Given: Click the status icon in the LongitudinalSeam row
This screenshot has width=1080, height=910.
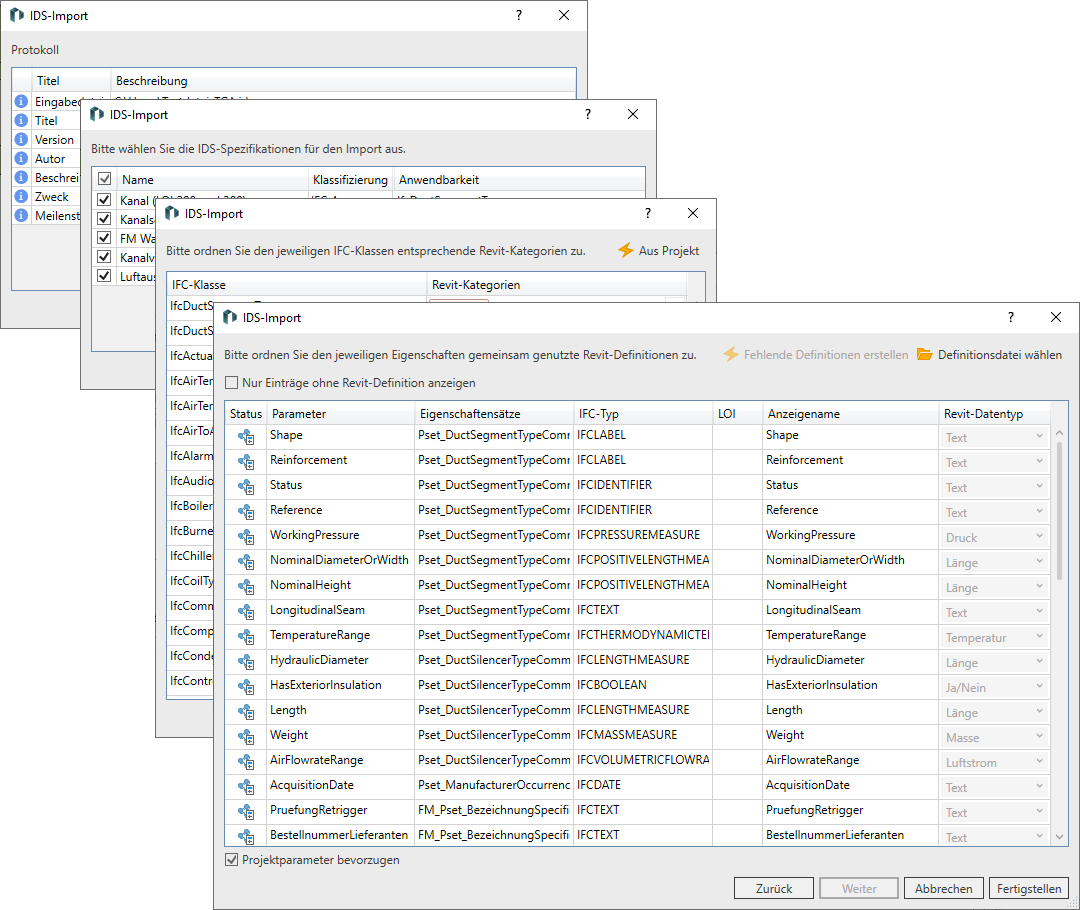Looking at the screenshot, I should tap(246, 612).
